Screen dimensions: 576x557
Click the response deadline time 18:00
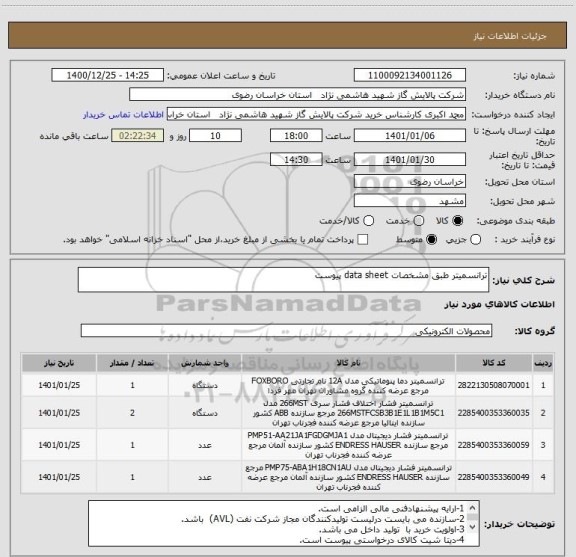pos(296,136)
